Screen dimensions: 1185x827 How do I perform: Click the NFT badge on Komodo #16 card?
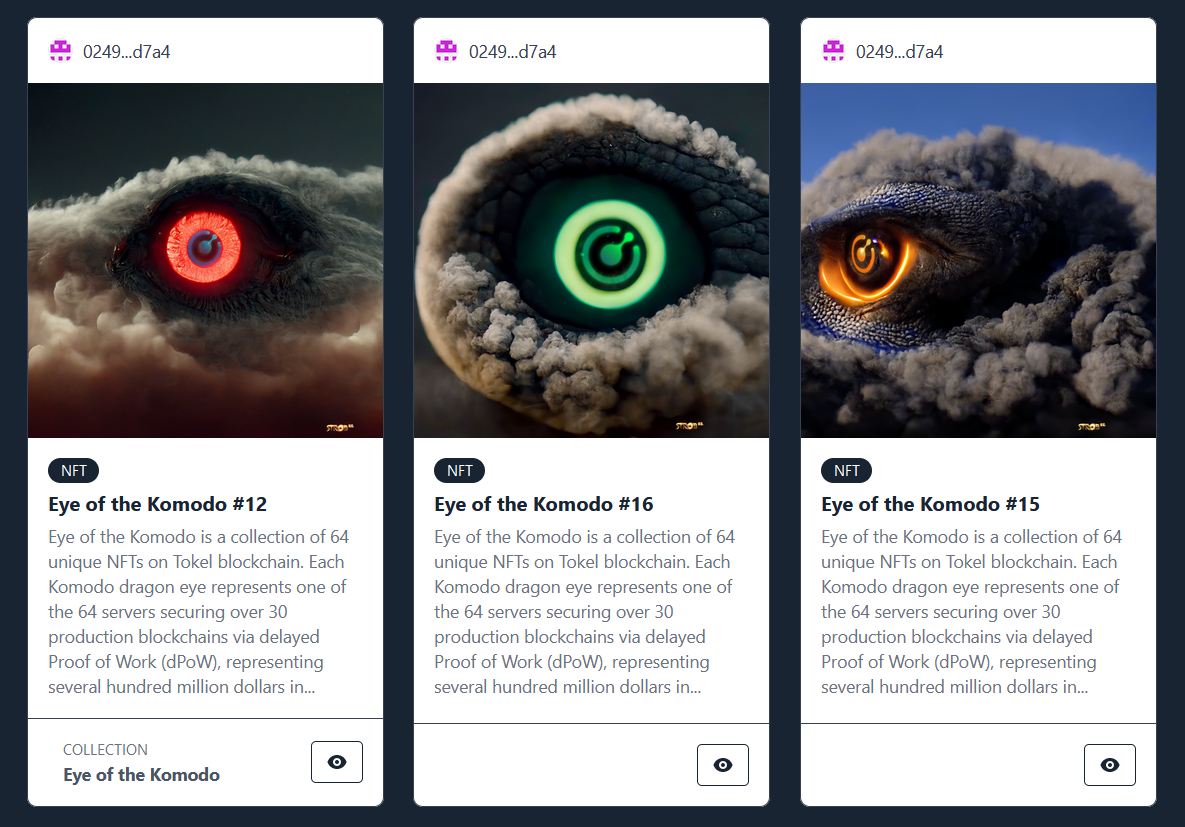(459, 470)
